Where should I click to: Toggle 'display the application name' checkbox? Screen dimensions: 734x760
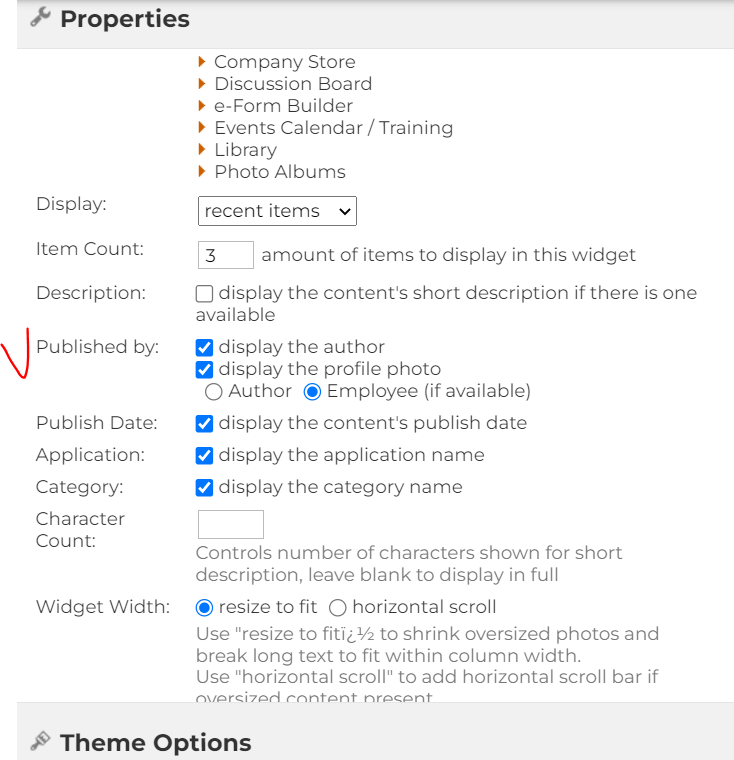(204, 456)
